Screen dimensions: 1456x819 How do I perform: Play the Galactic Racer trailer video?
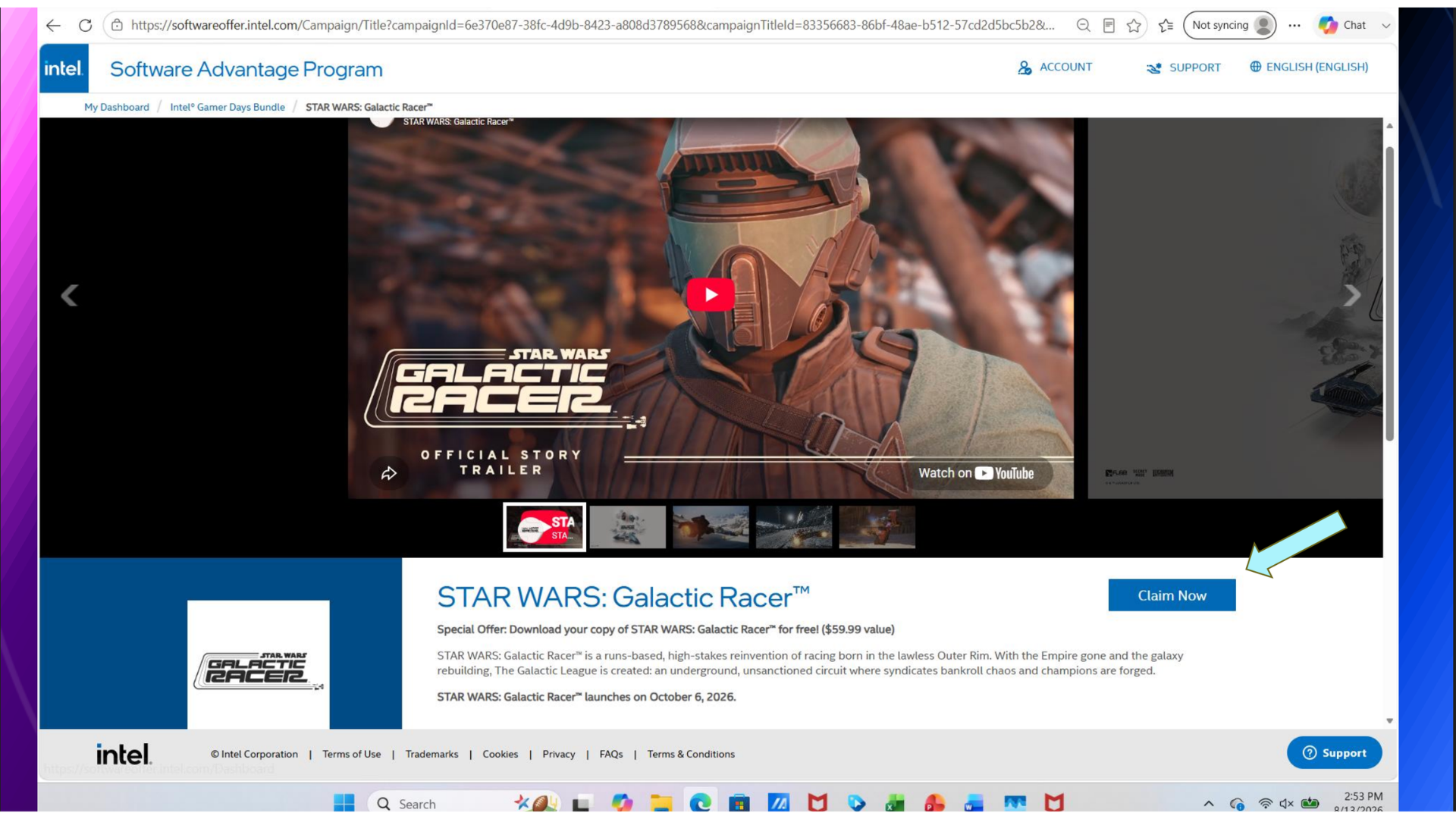pyautogui.click(x=711, y=294)
